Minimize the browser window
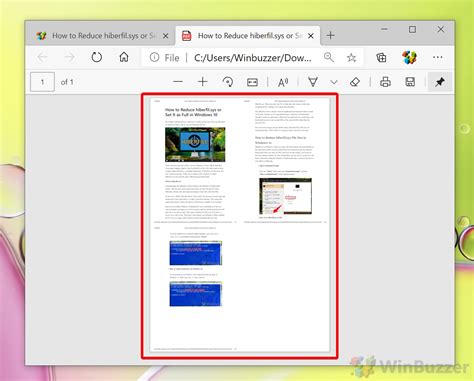This screenshot has width=474, height=381. coord(384,29)
